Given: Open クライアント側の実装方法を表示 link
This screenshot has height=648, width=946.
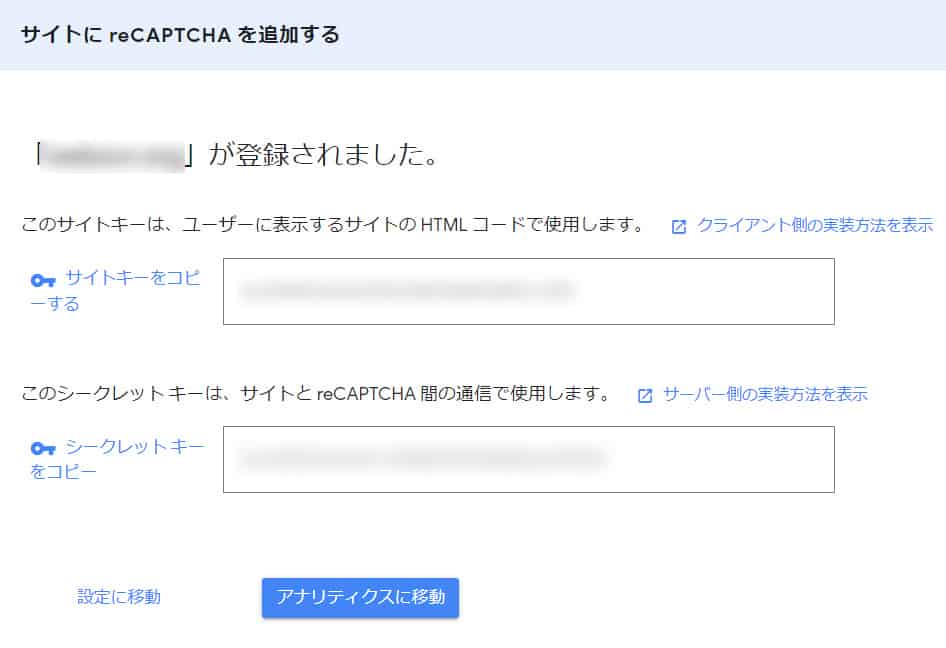Looking at the screenshot, I should click(815, 225).
